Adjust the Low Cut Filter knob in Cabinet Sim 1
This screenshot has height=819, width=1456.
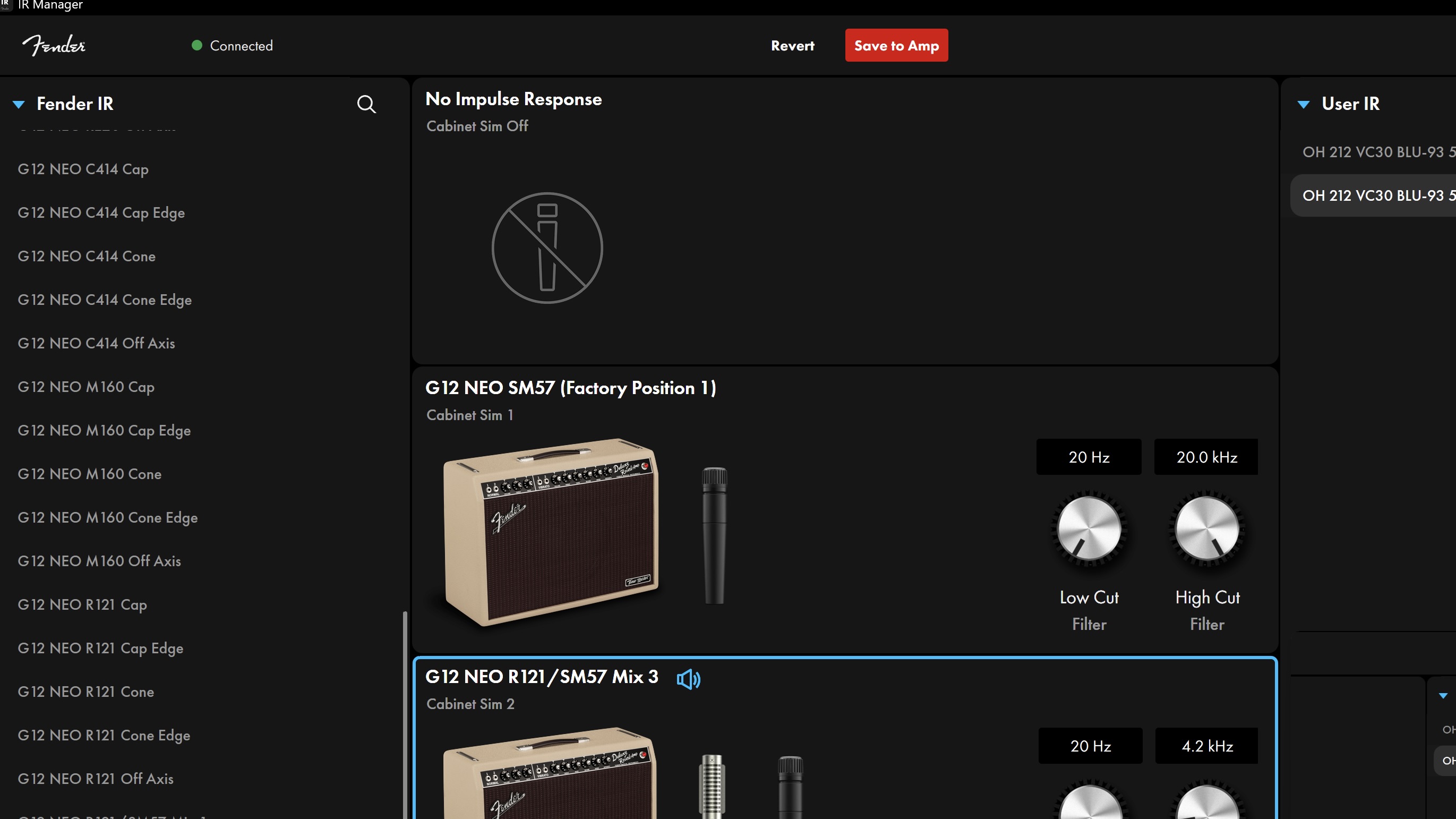coord(1089,528)
